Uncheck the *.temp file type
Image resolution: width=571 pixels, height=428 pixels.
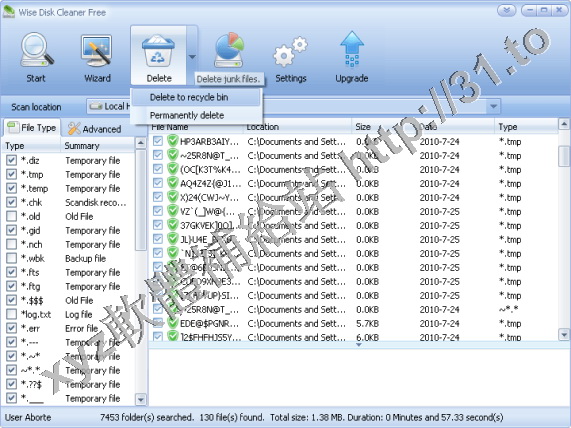pos(11,188)
